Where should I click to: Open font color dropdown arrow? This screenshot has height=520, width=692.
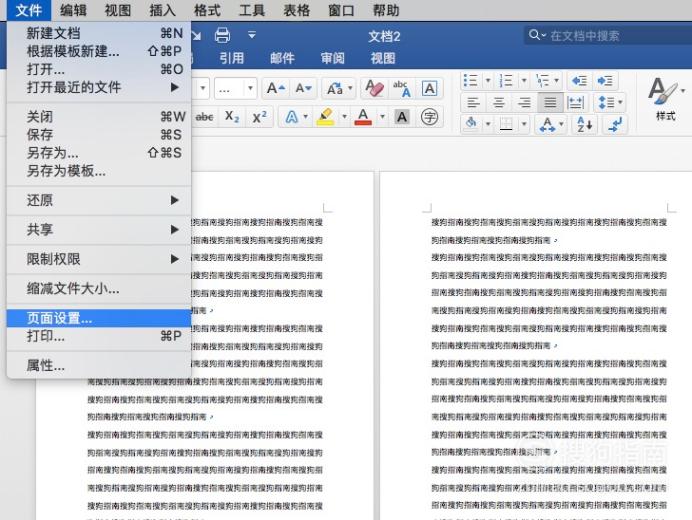tap(383, 117)
